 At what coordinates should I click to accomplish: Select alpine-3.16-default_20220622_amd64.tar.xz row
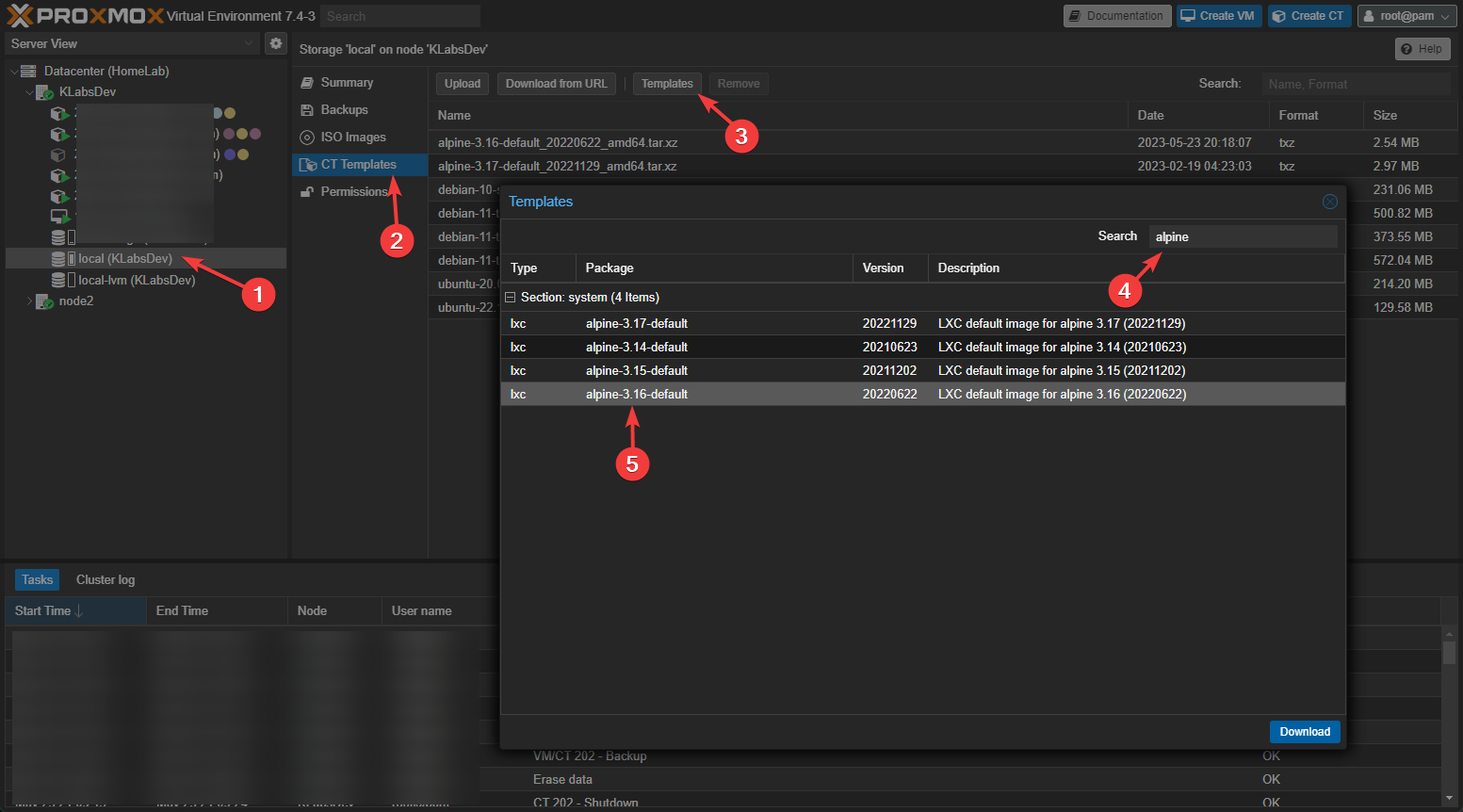[942, 142]
